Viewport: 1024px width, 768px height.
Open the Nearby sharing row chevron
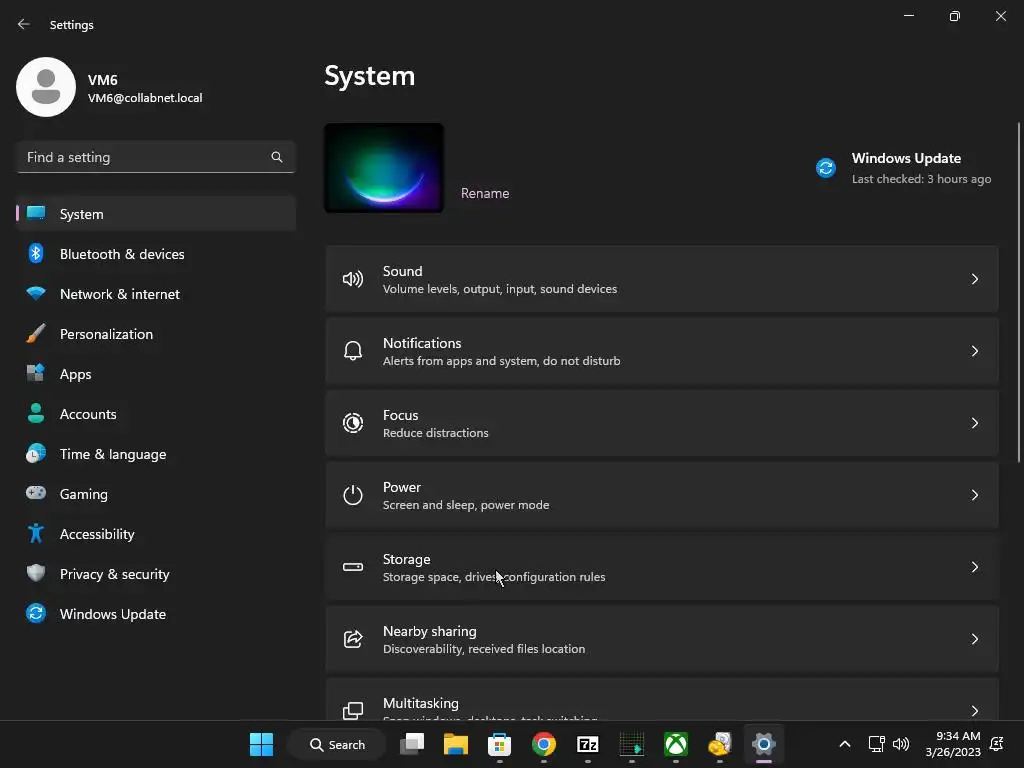tap(974, 639)
